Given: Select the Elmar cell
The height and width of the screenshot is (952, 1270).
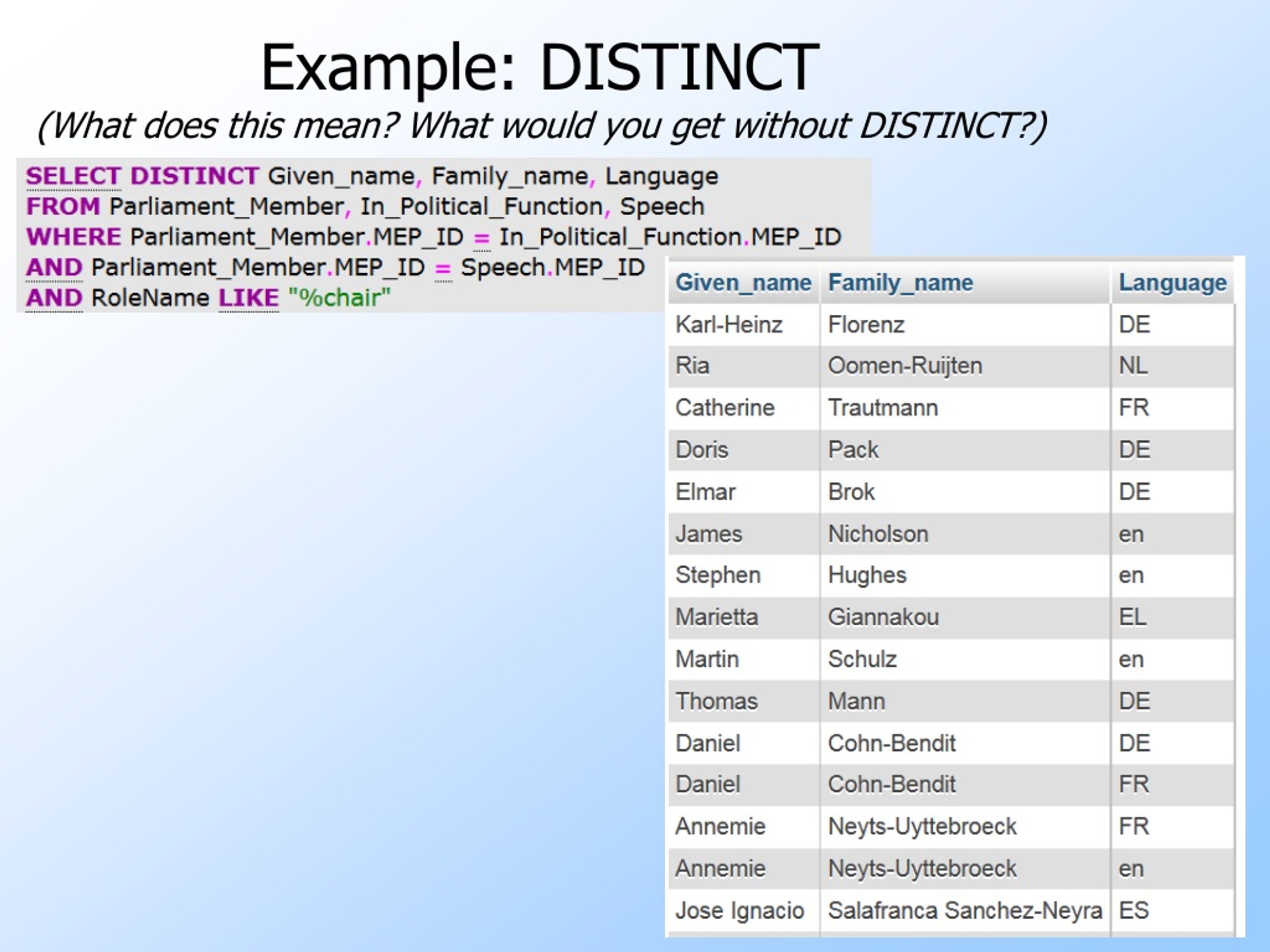Looking at the screenshot, I should point(744,492).
